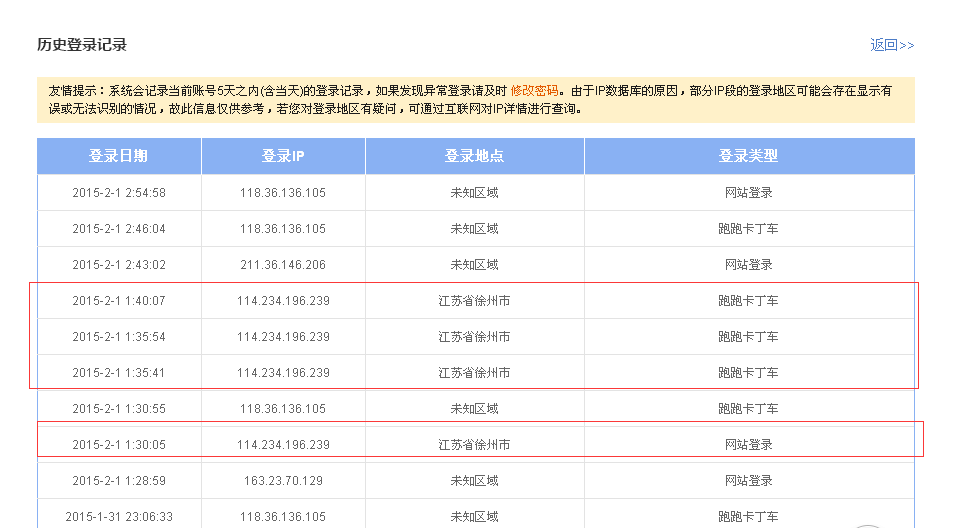
Task: Click 网站登录 in the 2:43:02 row
Action: click(x=749, y=265)
